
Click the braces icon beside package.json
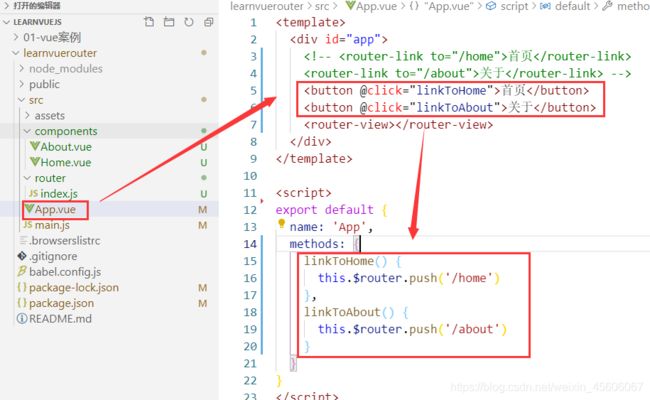point(22,303)
